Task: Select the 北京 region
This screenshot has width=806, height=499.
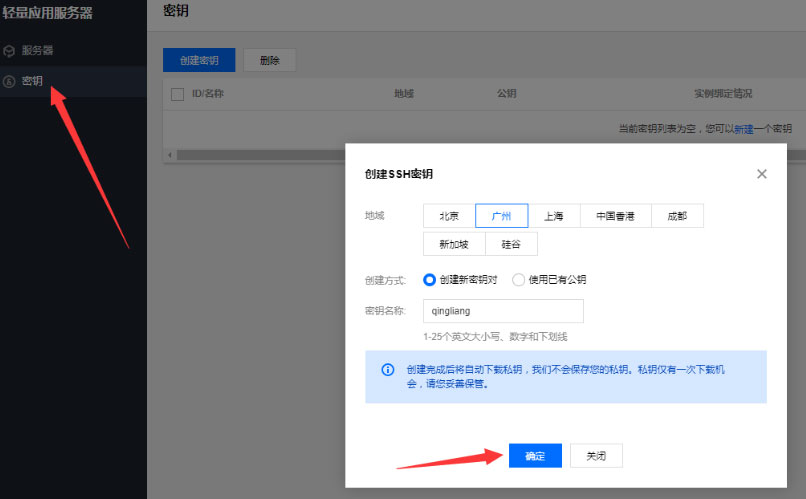Action: [x=449, y=216]
